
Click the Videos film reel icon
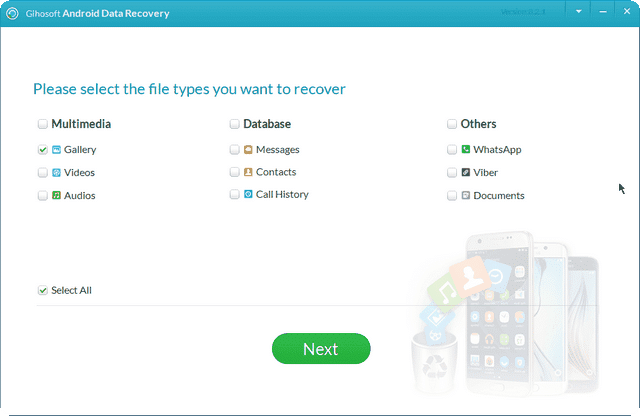coord(56,172)
